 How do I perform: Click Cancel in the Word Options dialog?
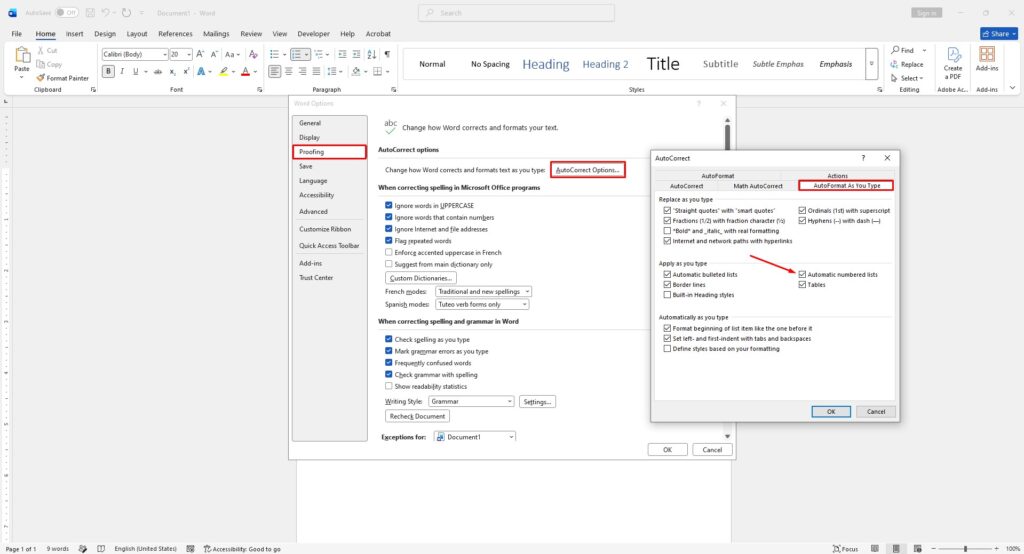[x=712, y=449]
